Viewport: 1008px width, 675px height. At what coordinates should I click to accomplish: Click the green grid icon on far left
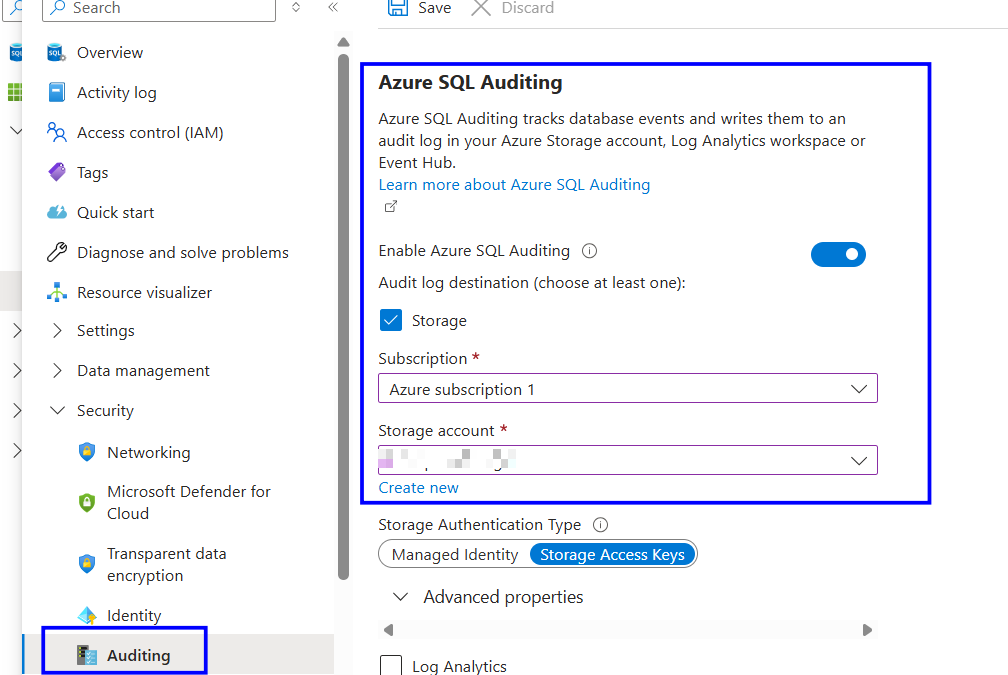coord(14,92)
